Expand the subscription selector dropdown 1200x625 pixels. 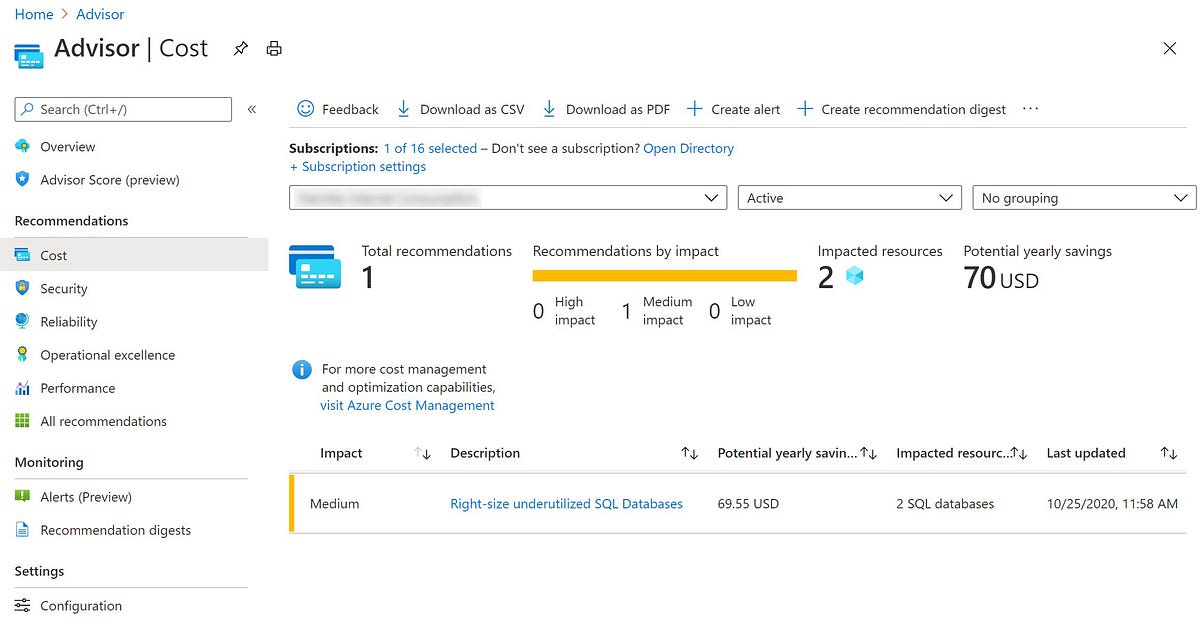505,197
